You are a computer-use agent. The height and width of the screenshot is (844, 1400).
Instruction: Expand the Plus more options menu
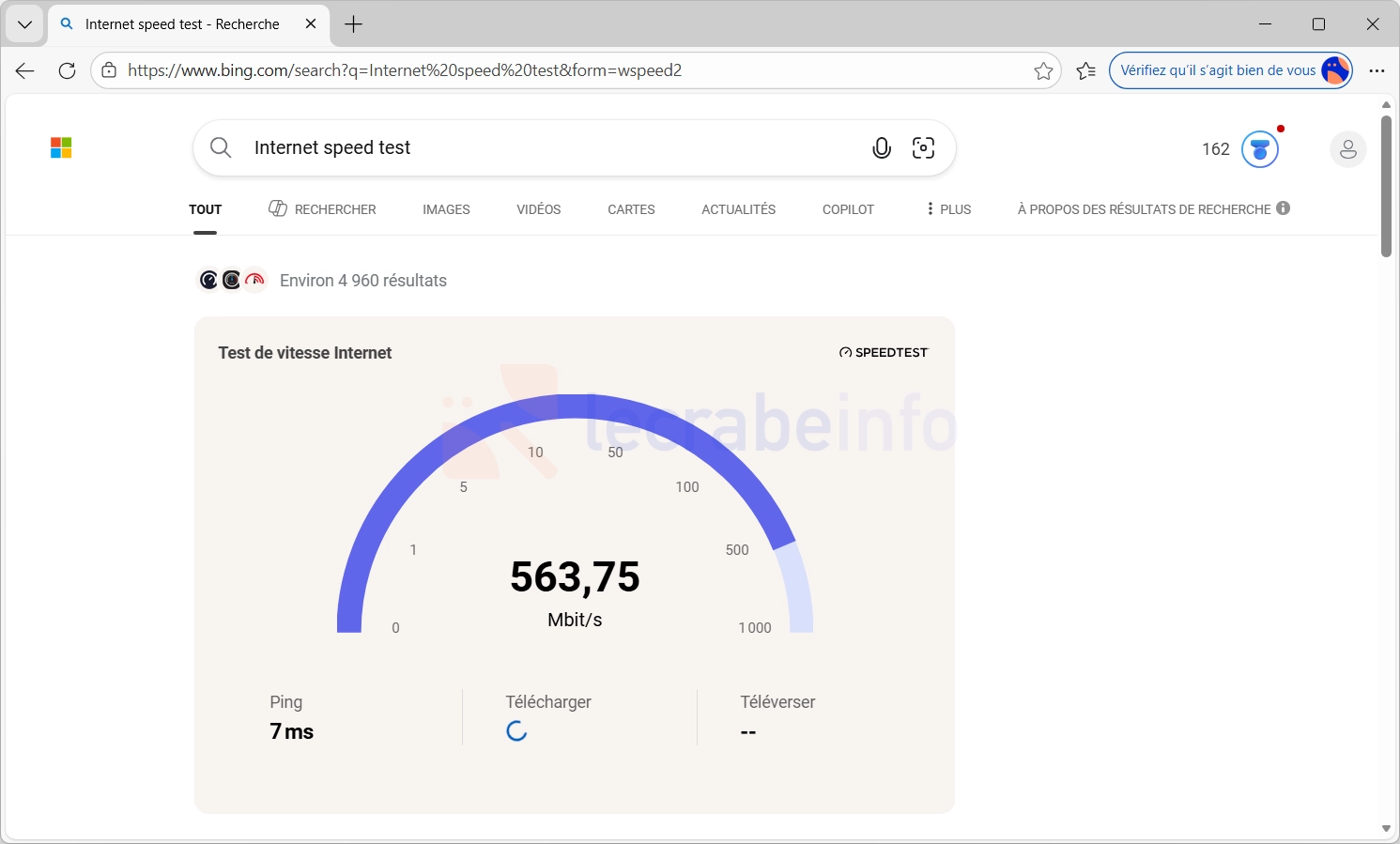947,209
